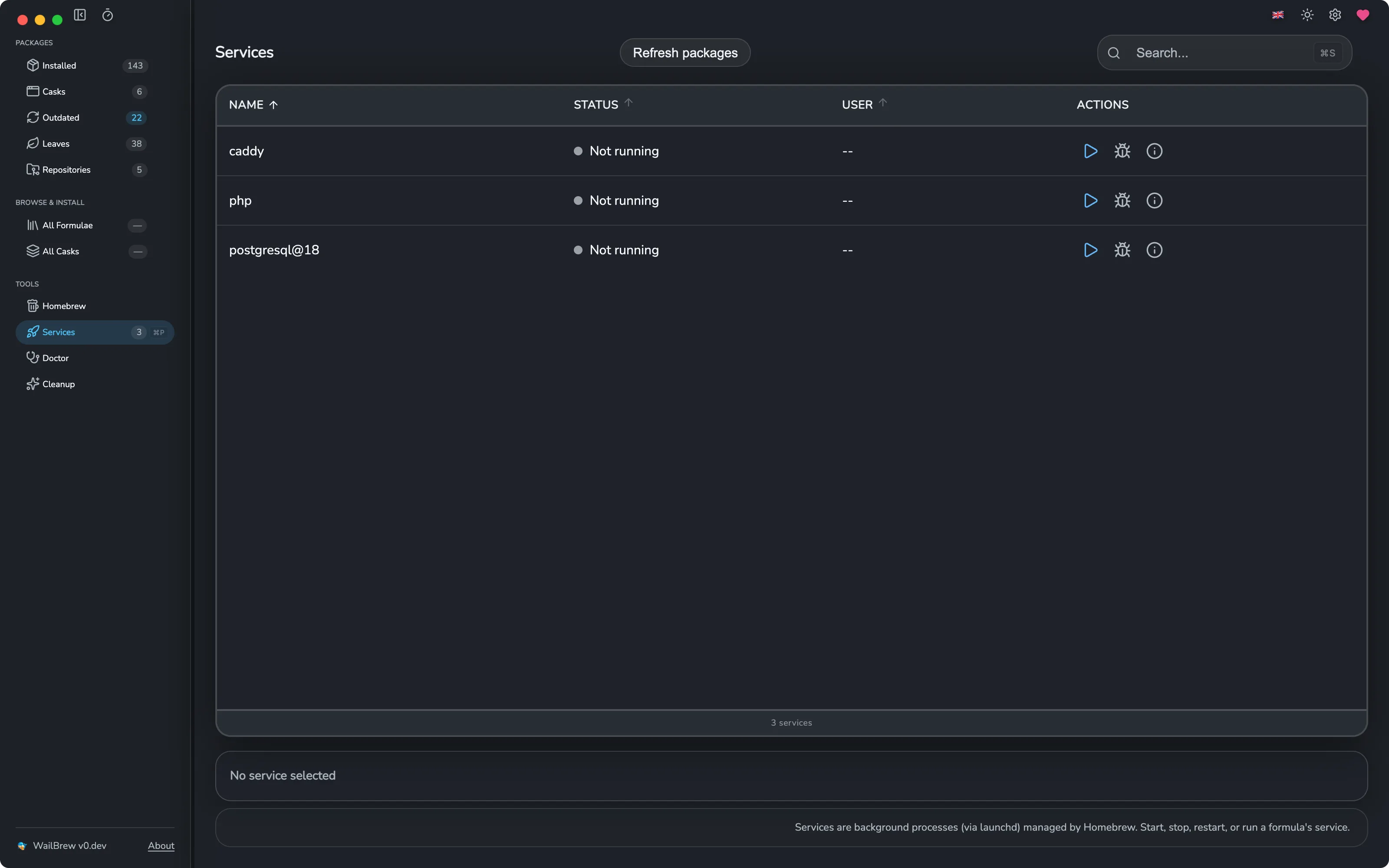Viewport: 1389px width, 868px height.
Task: Open settings gear icon
Action: (x=1335, y=15)
